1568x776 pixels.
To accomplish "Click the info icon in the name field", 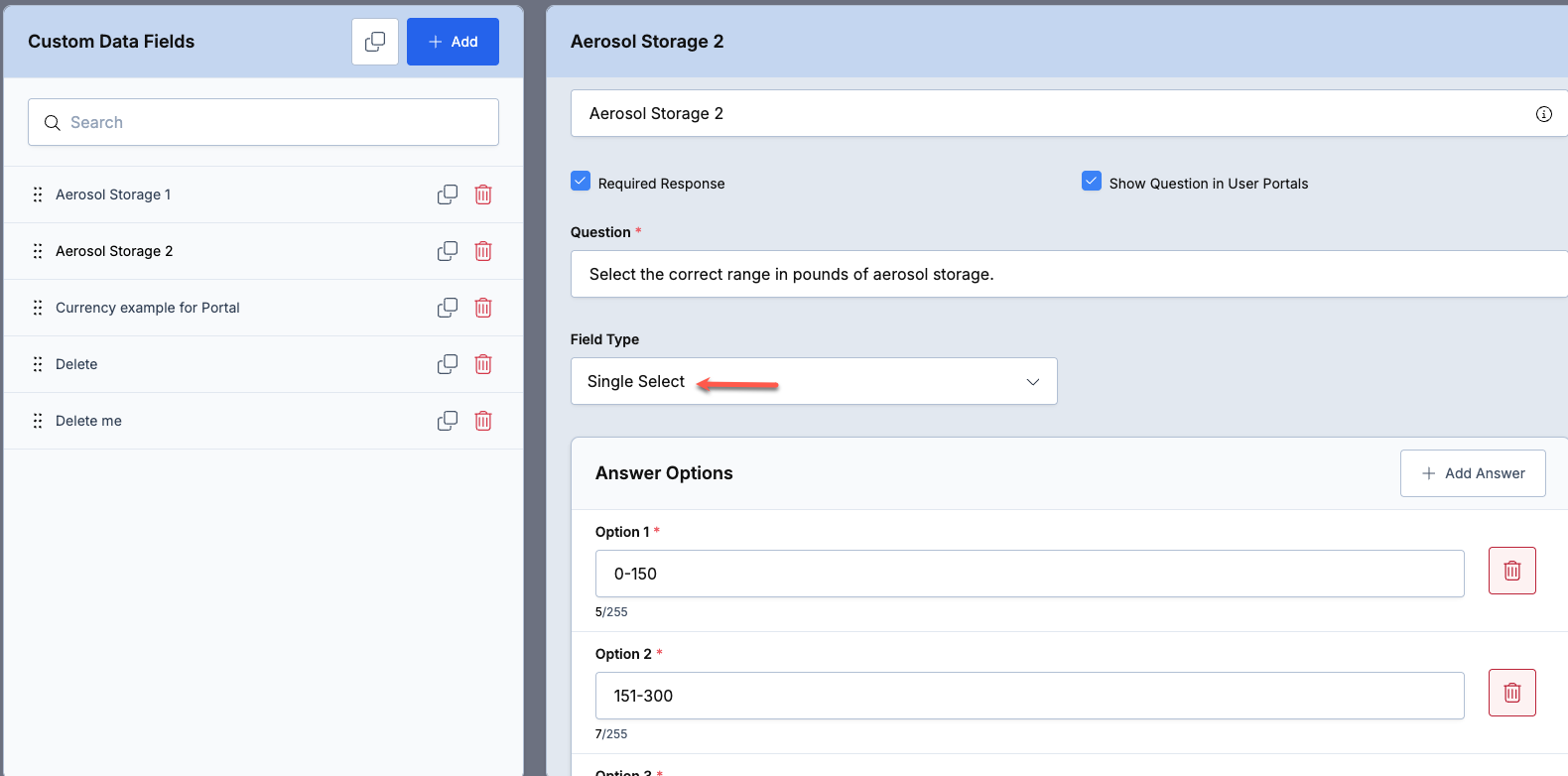I will tap(1544, 114).
